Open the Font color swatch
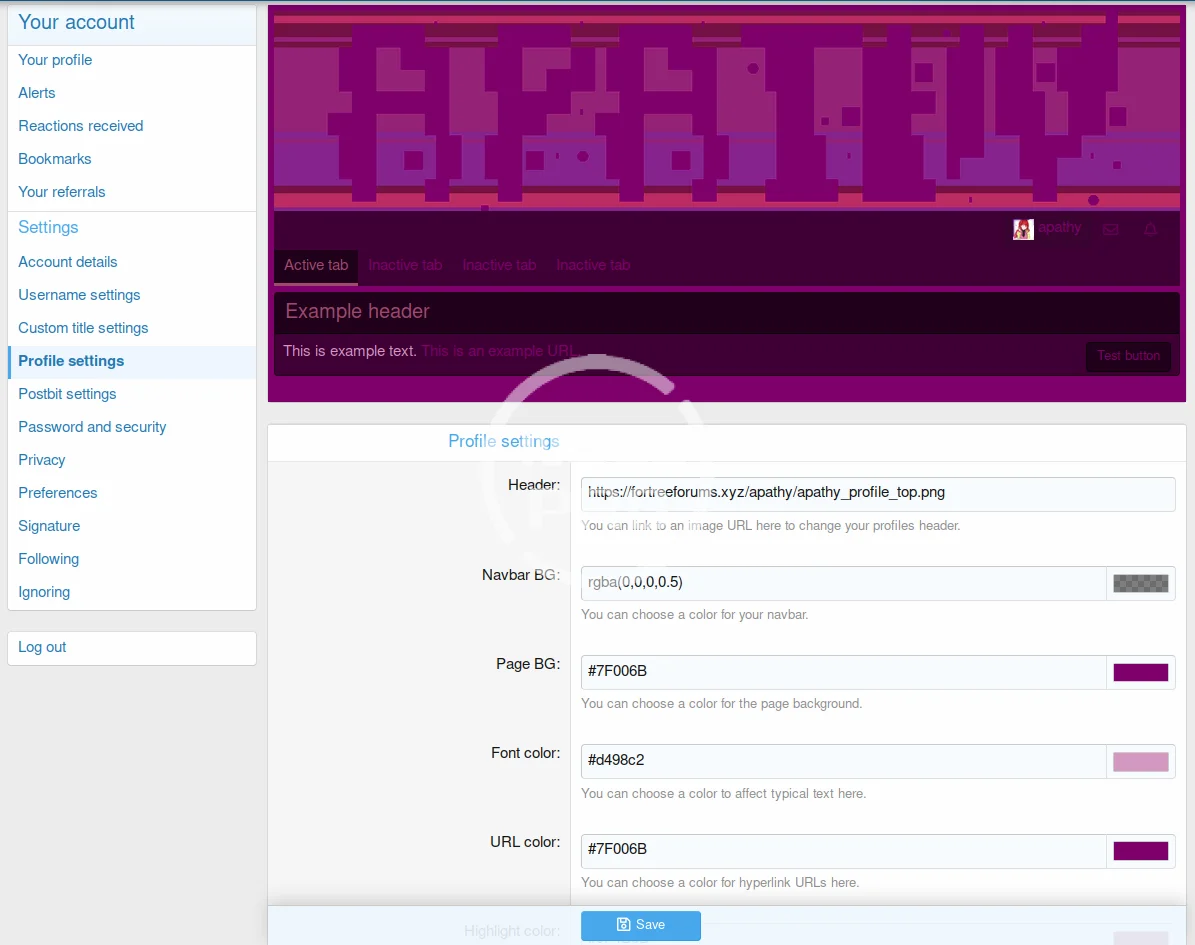Viewport: 1195px width, 945px height. pos(1140,761)
